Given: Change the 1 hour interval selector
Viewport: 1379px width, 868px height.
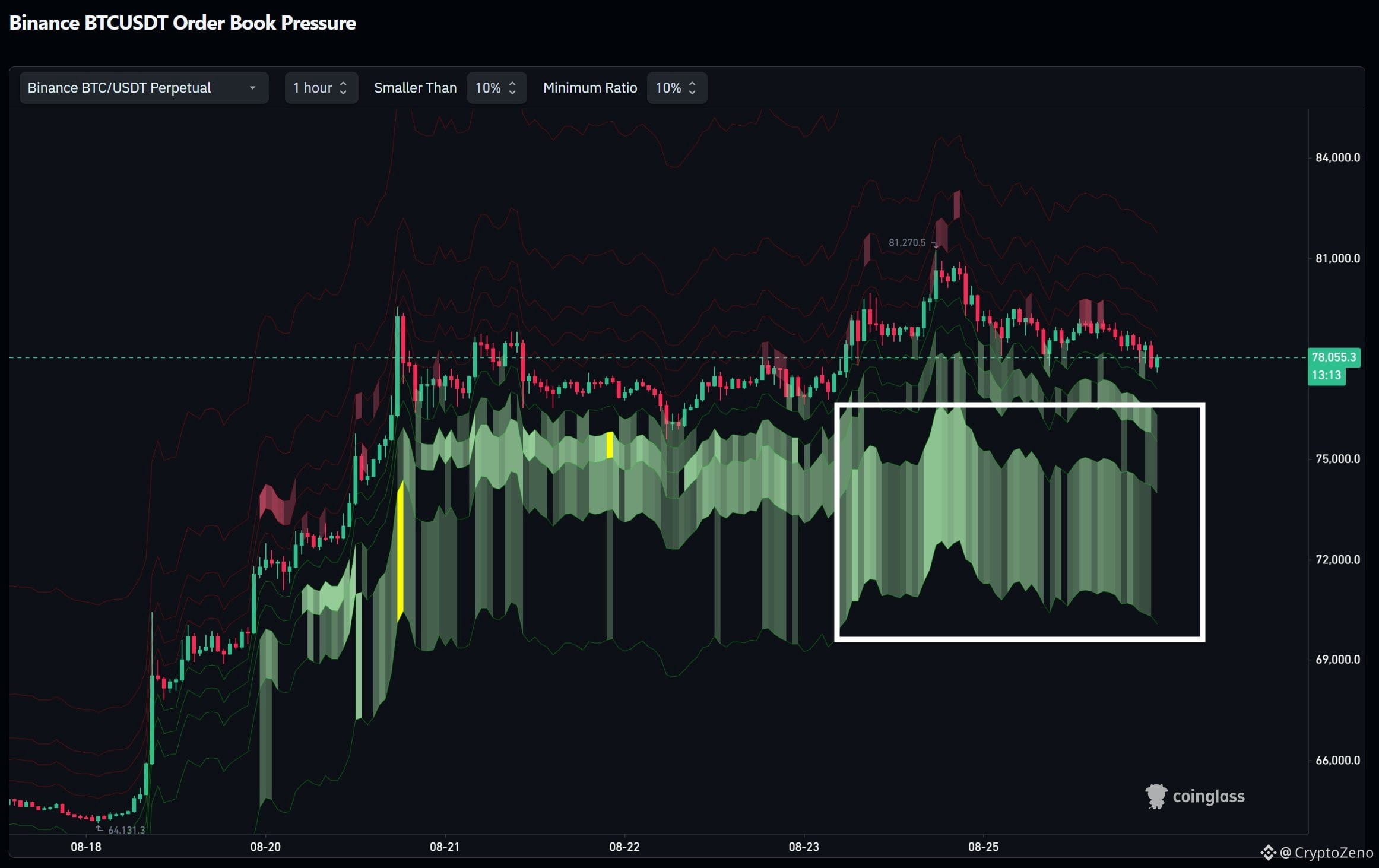Looking at the screenshot, I should (321, 88).
